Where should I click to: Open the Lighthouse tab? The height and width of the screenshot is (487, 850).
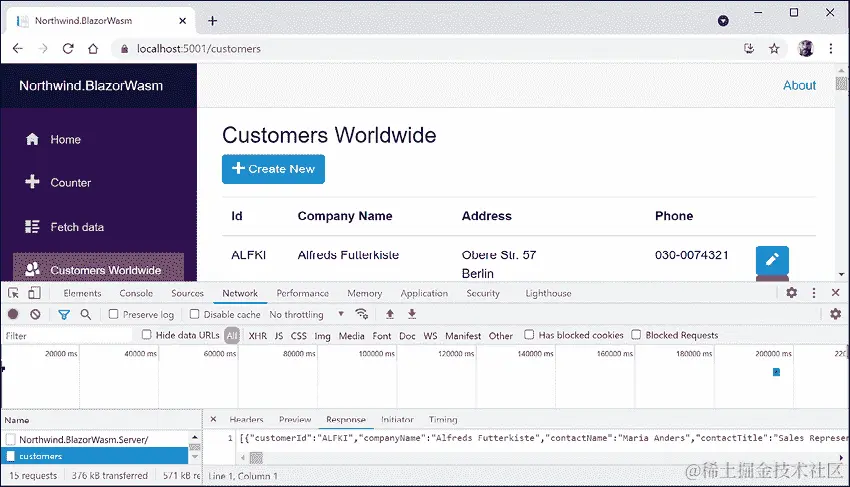548,293
